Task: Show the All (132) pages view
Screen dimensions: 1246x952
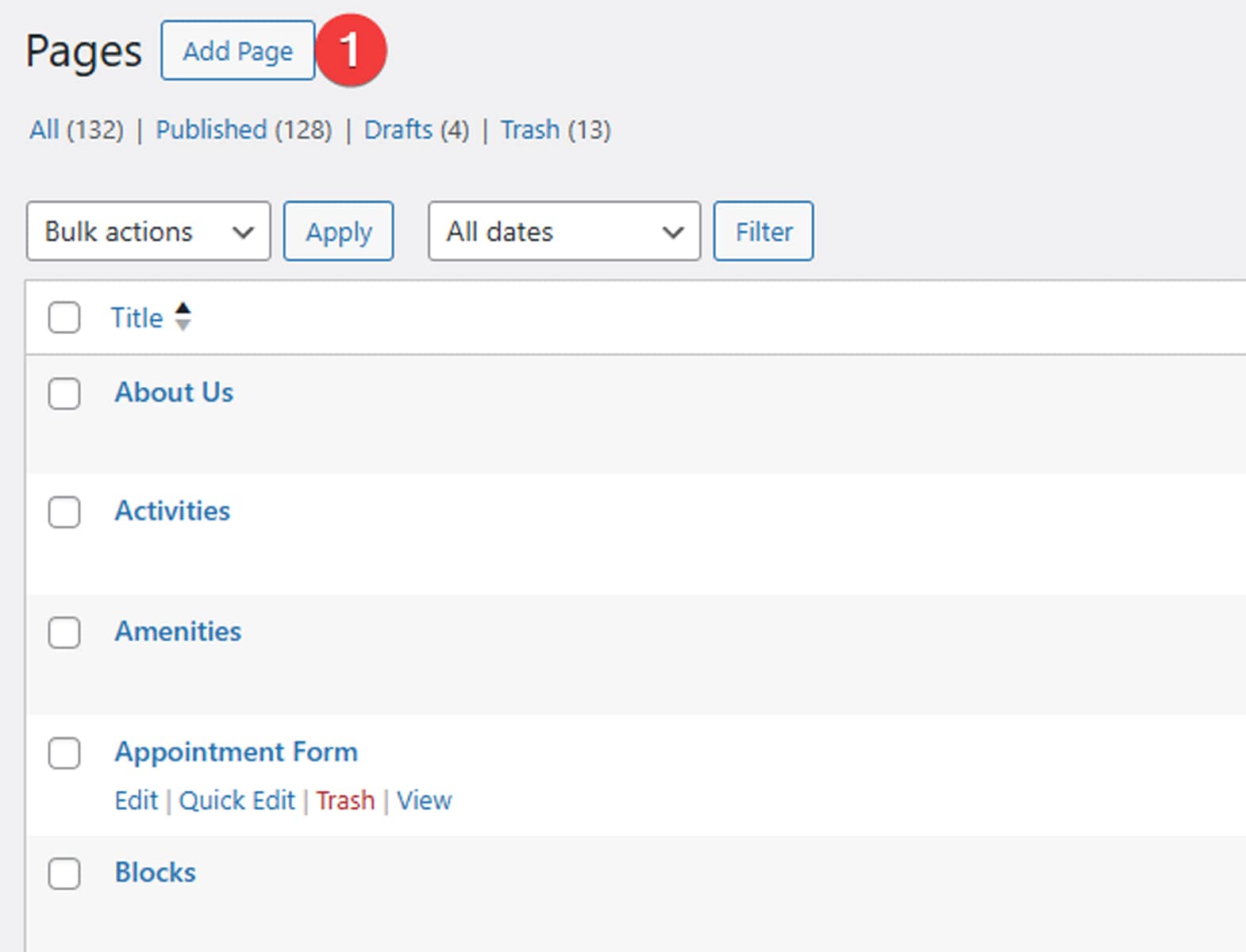Action: 76,130
